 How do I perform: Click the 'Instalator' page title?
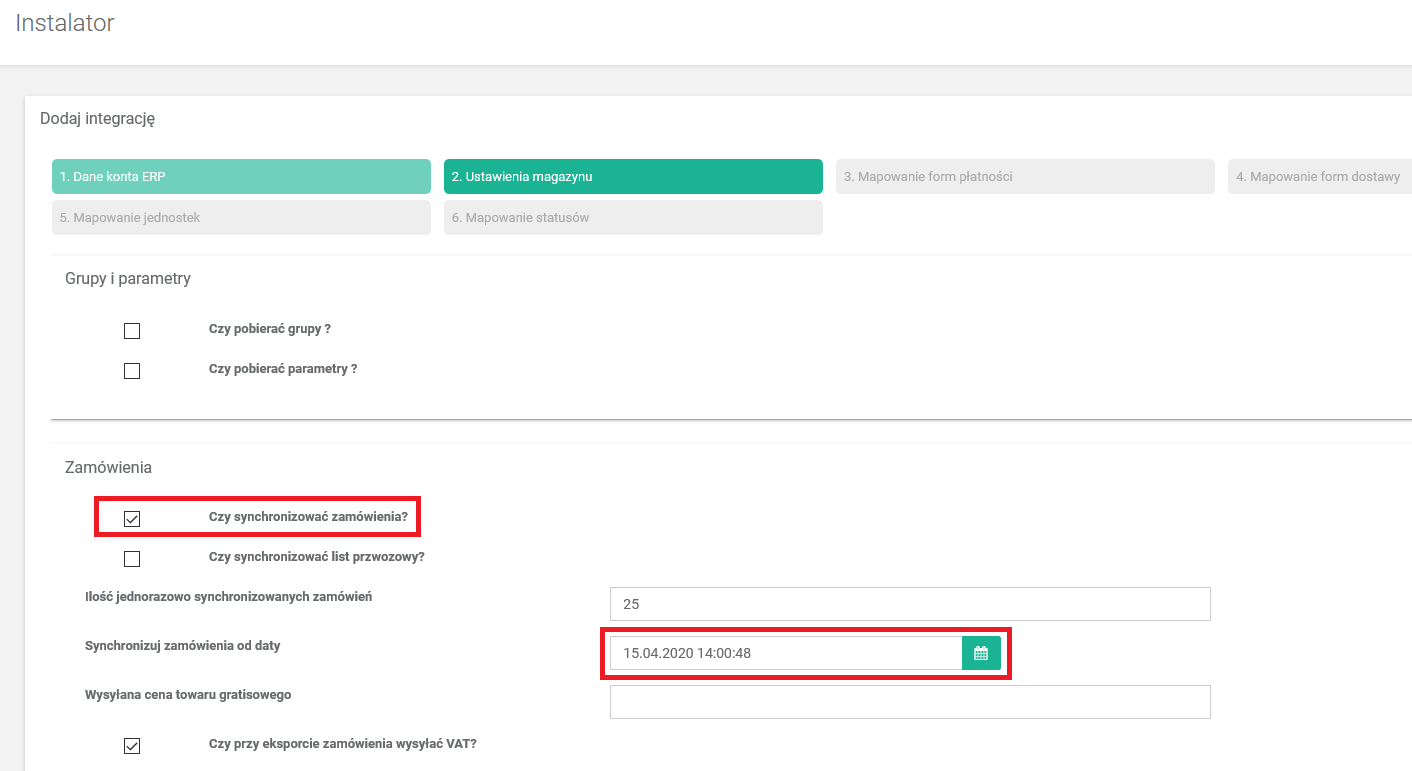point(65,23)
